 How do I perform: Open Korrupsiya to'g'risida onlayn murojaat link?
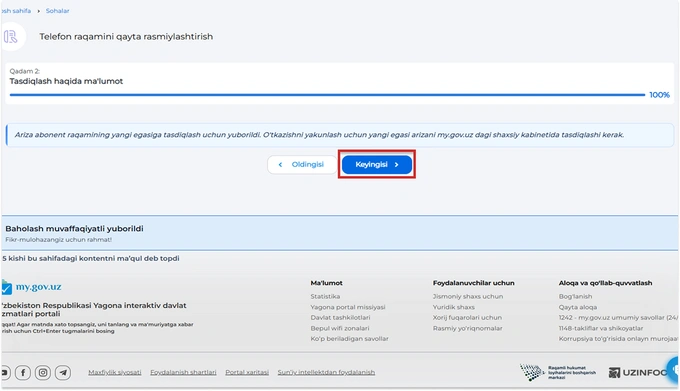(618, 339)
